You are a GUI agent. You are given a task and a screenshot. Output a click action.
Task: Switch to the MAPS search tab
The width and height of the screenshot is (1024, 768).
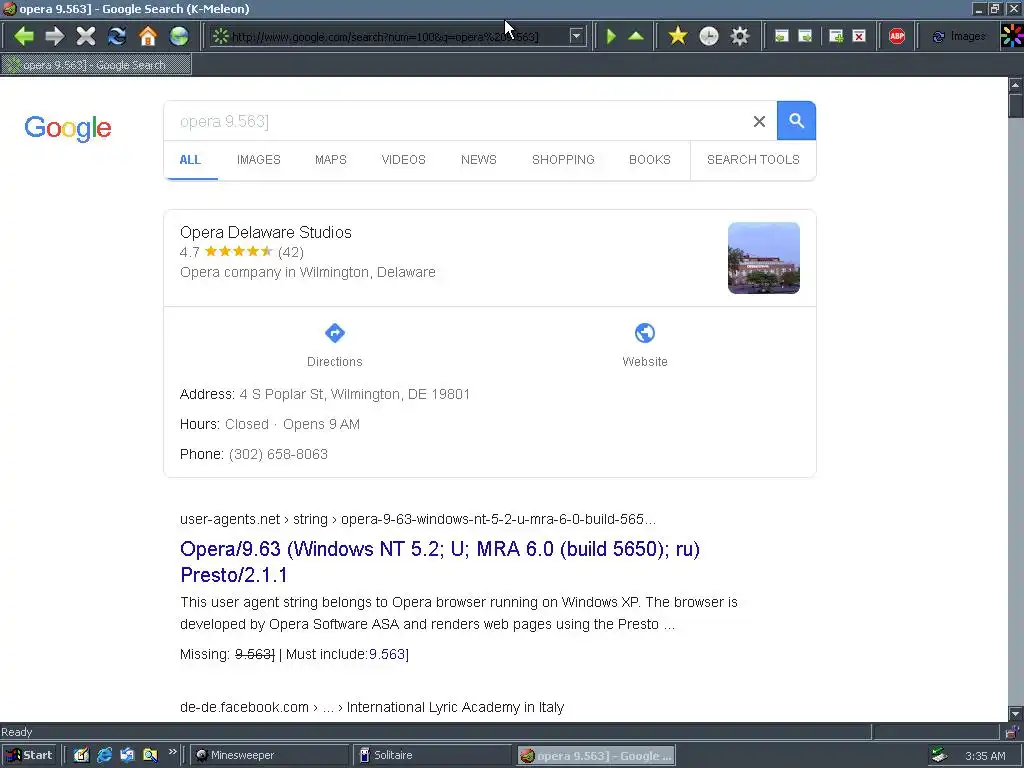[330, 160]
